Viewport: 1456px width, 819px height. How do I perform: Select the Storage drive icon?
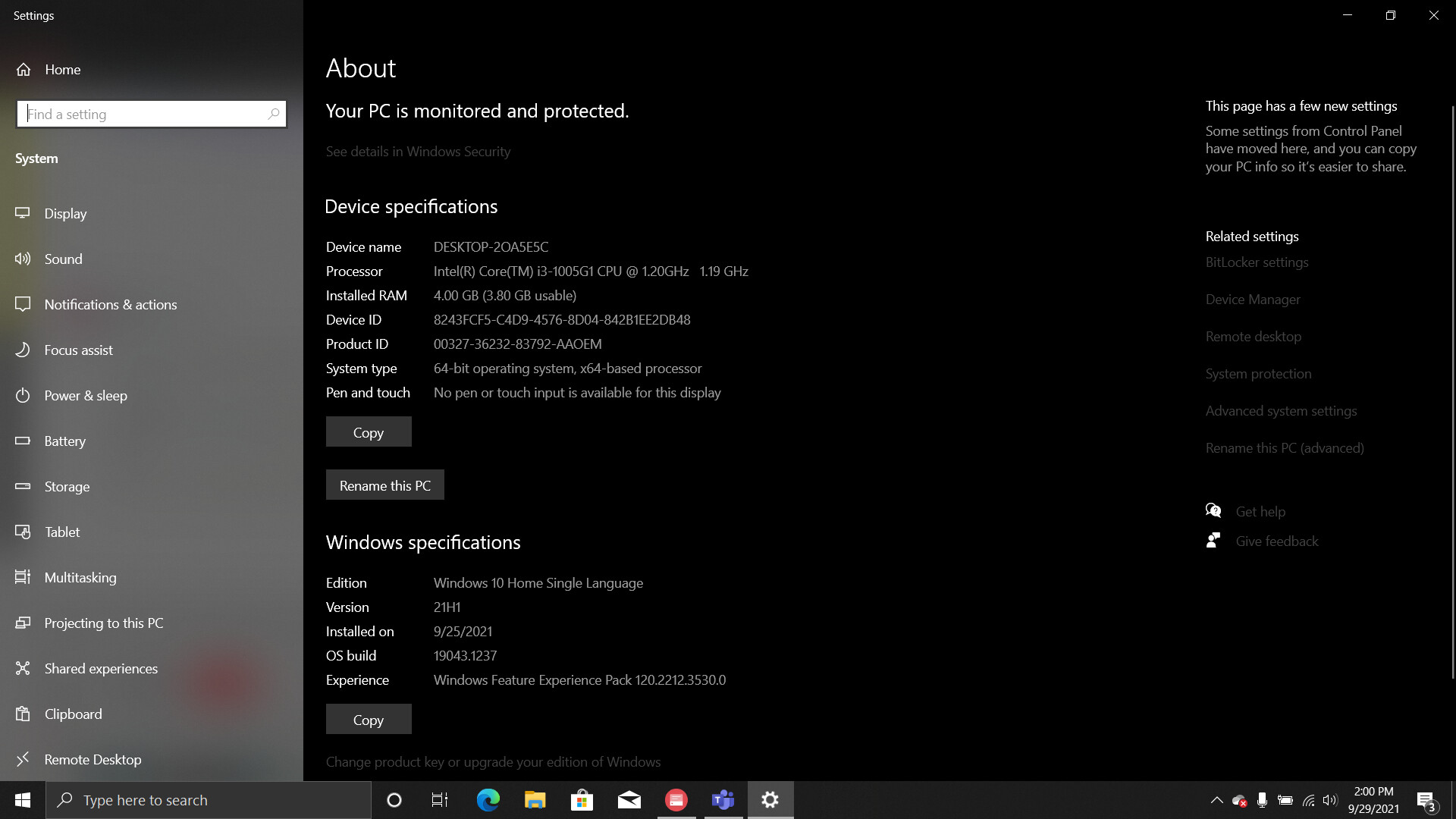tap(23, 486)
